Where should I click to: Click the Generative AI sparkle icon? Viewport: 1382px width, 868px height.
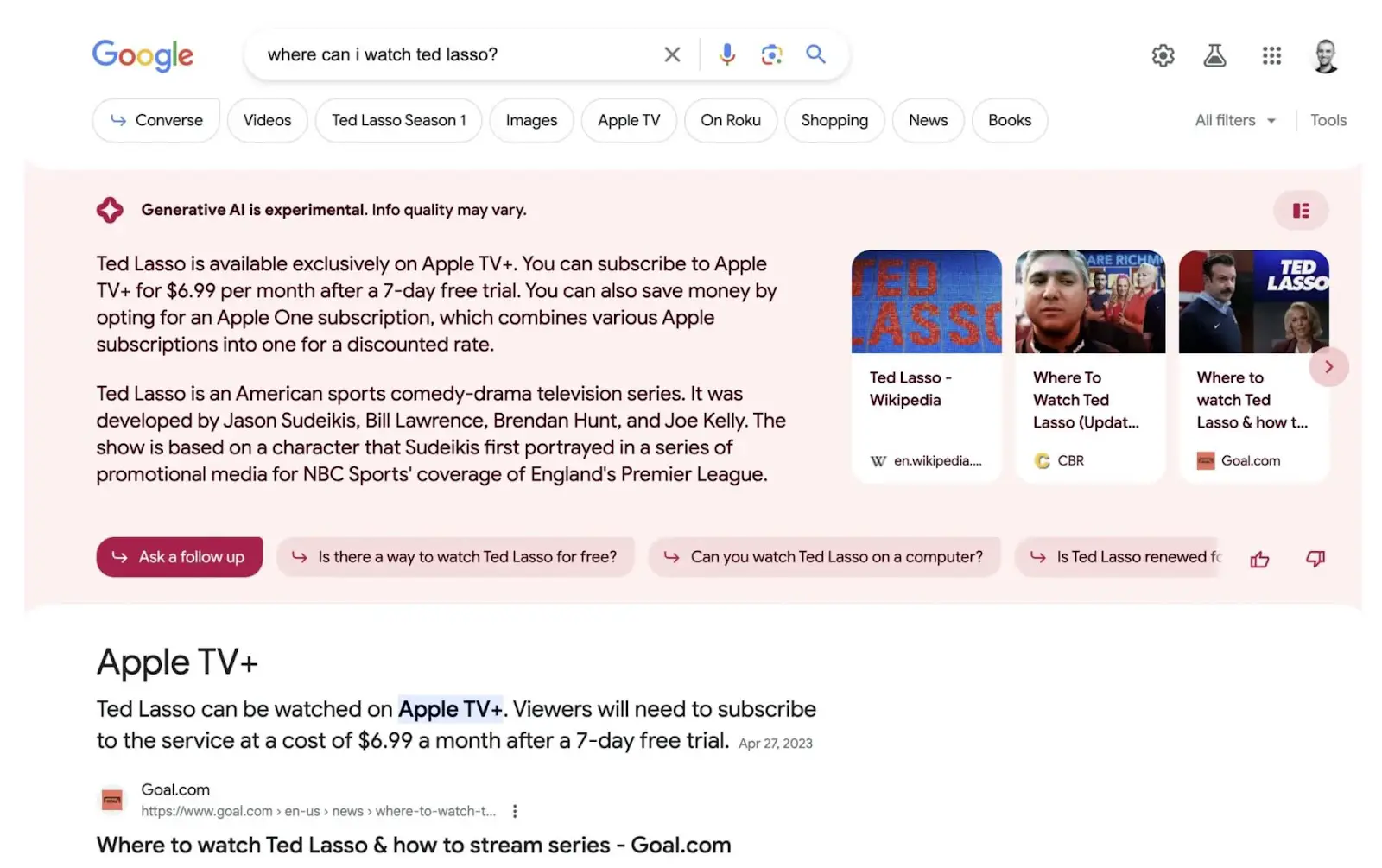110,210
